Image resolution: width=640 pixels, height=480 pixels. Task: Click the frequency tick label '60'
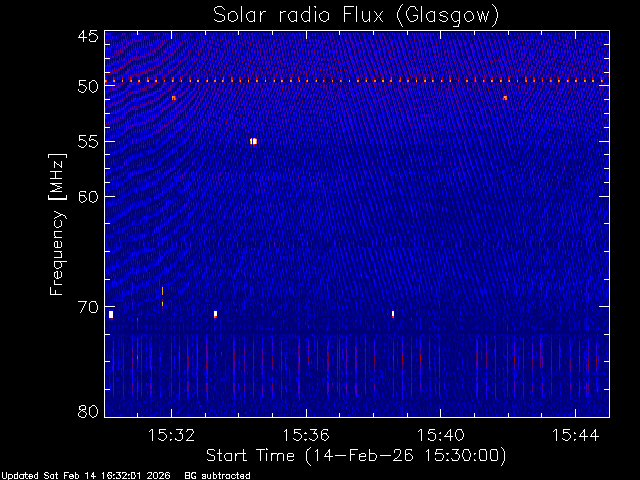[88, 197]
